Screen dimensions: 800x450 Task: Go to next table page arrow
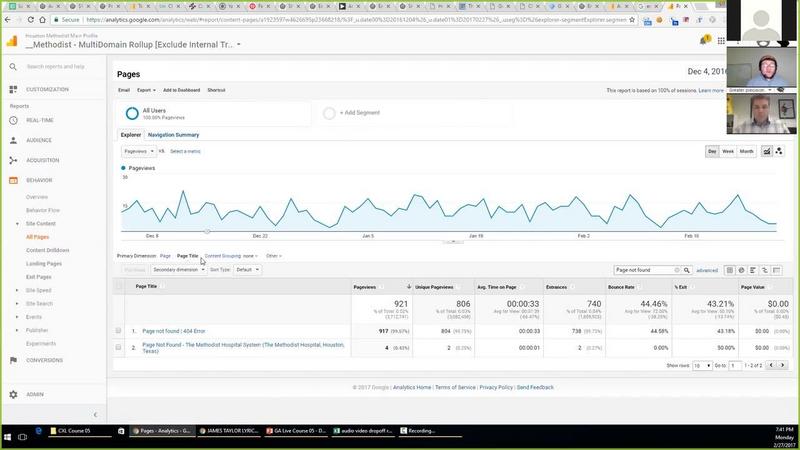click(x=782, y=365)
